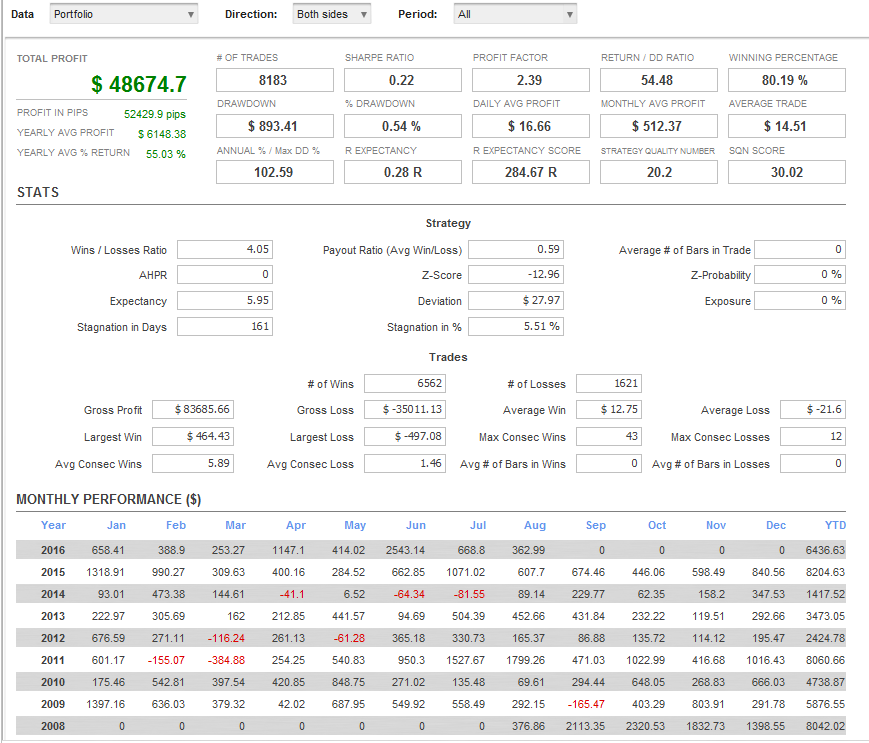Click the Jun column header
Screen dimensions: 869x743
click(x=416, y=525)
